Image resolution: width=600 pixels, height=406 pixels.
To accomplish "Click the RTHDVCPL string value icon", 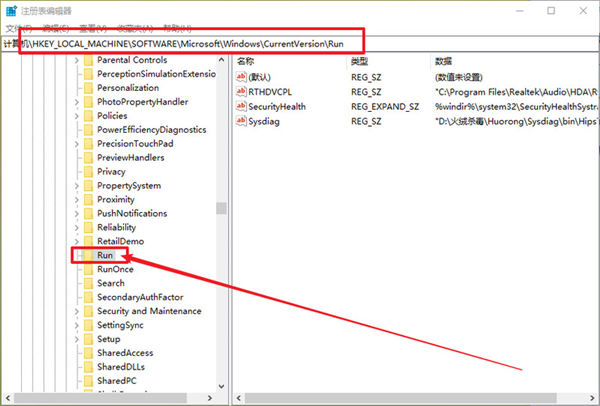I will pyautogui.click(x=241, y=92).
